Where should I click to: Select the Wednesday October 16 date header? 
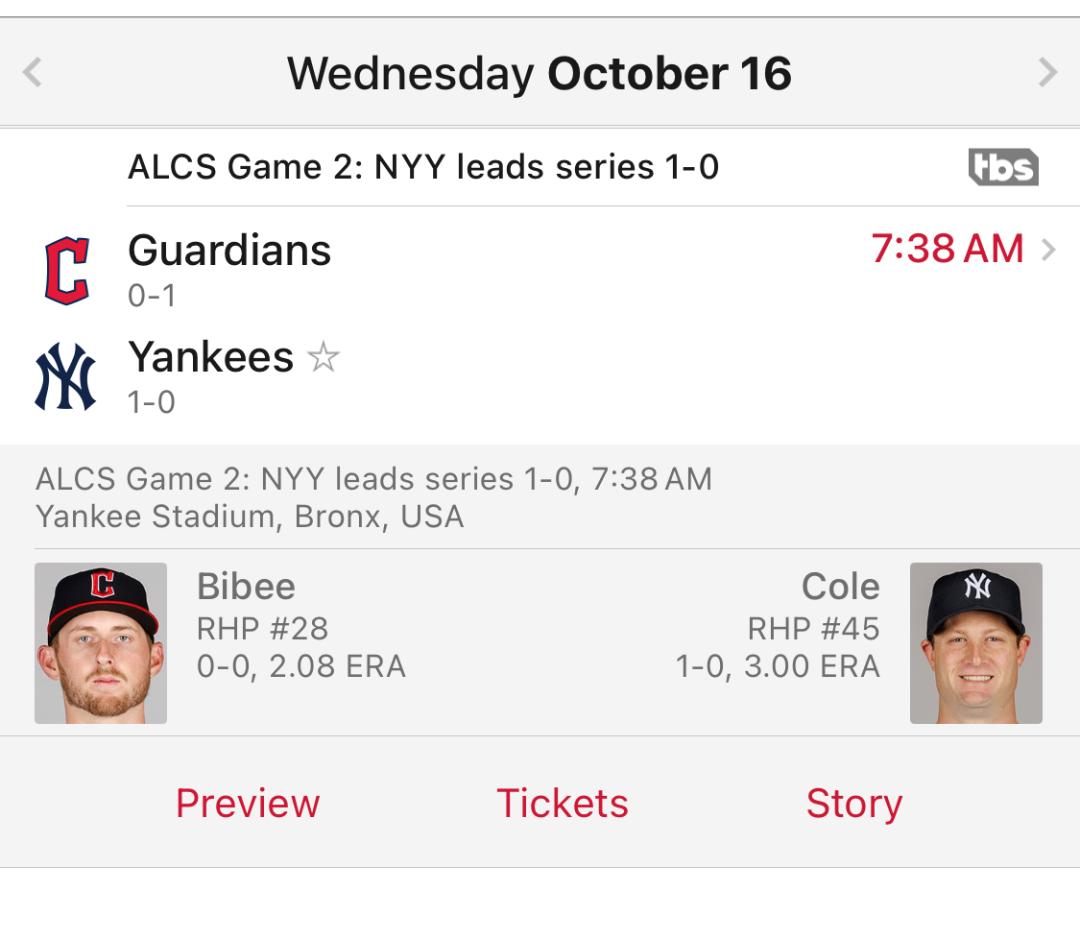[539, 73]
